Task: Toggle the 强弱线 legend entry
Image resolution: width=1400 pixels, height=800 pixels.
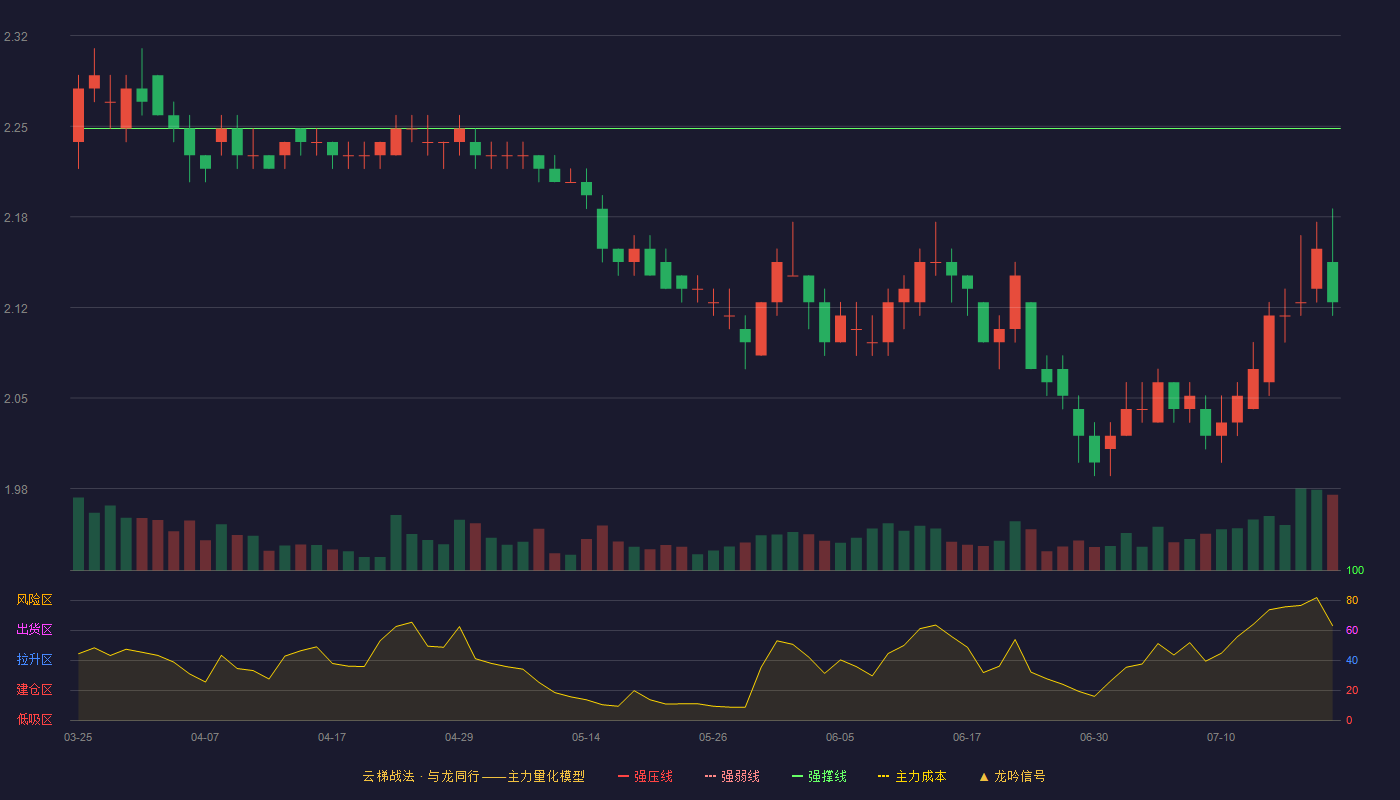Action: coord(732,776)
